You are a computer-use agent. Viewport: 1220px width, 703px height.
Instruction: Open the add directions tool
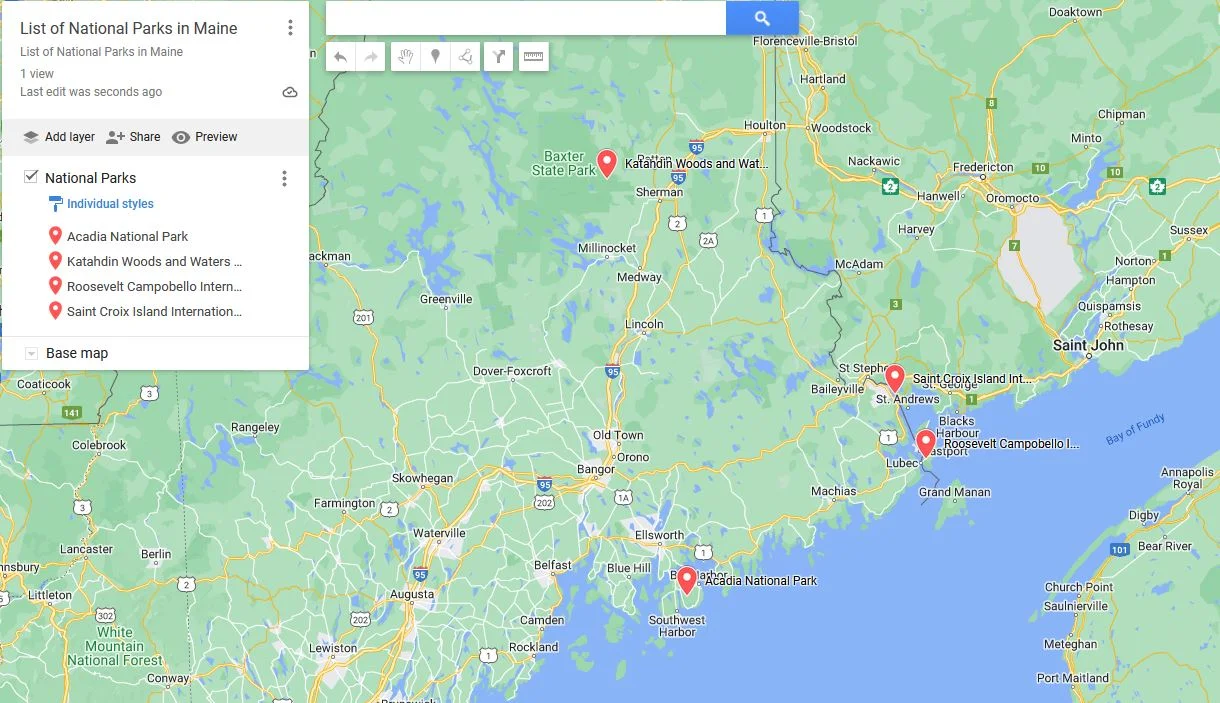499,57
